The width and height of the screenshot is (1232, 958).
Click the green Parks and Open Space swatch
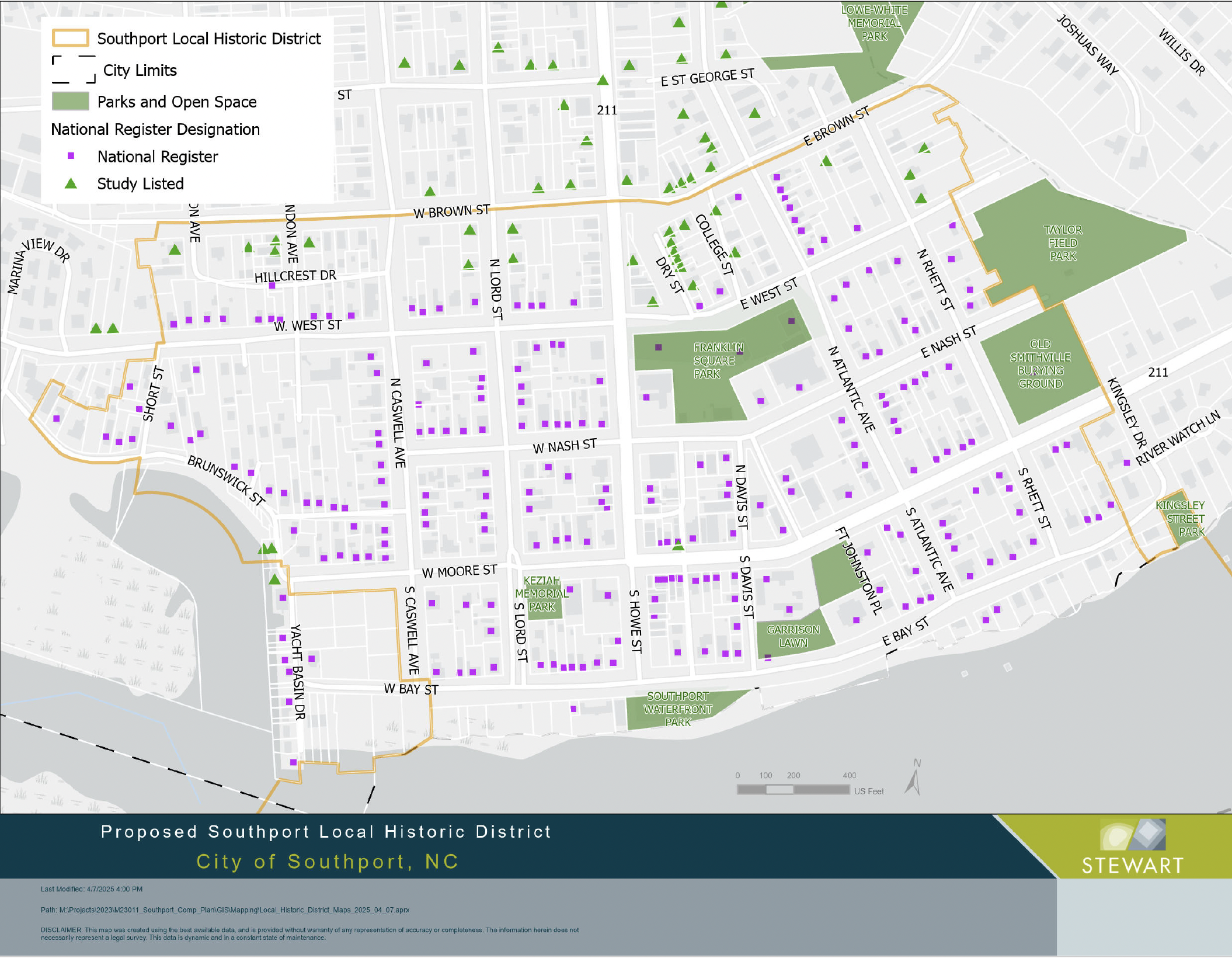click(71, 102)
